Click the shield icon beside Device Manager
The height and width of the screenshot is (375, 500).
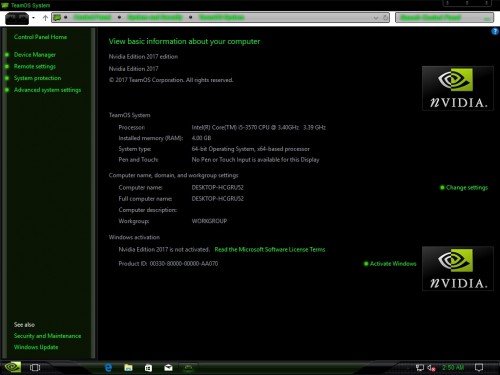(x=7, y=55)
